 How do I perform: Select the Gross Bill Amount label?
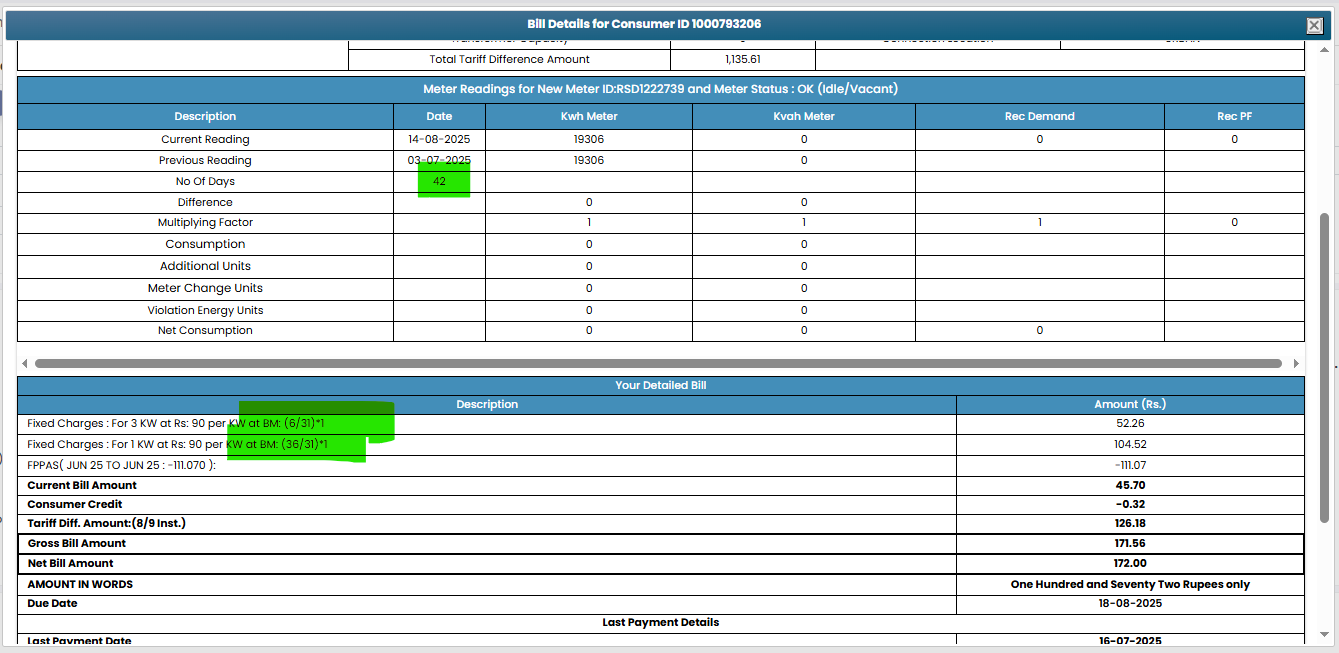(77, 543)
